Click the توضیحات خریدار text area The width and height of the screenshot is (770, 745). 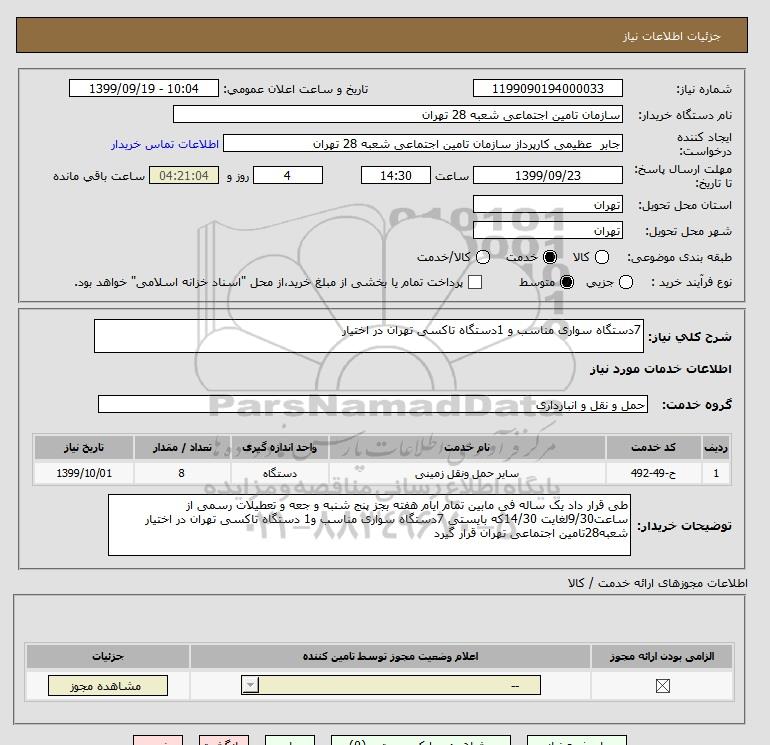[369, 525]
